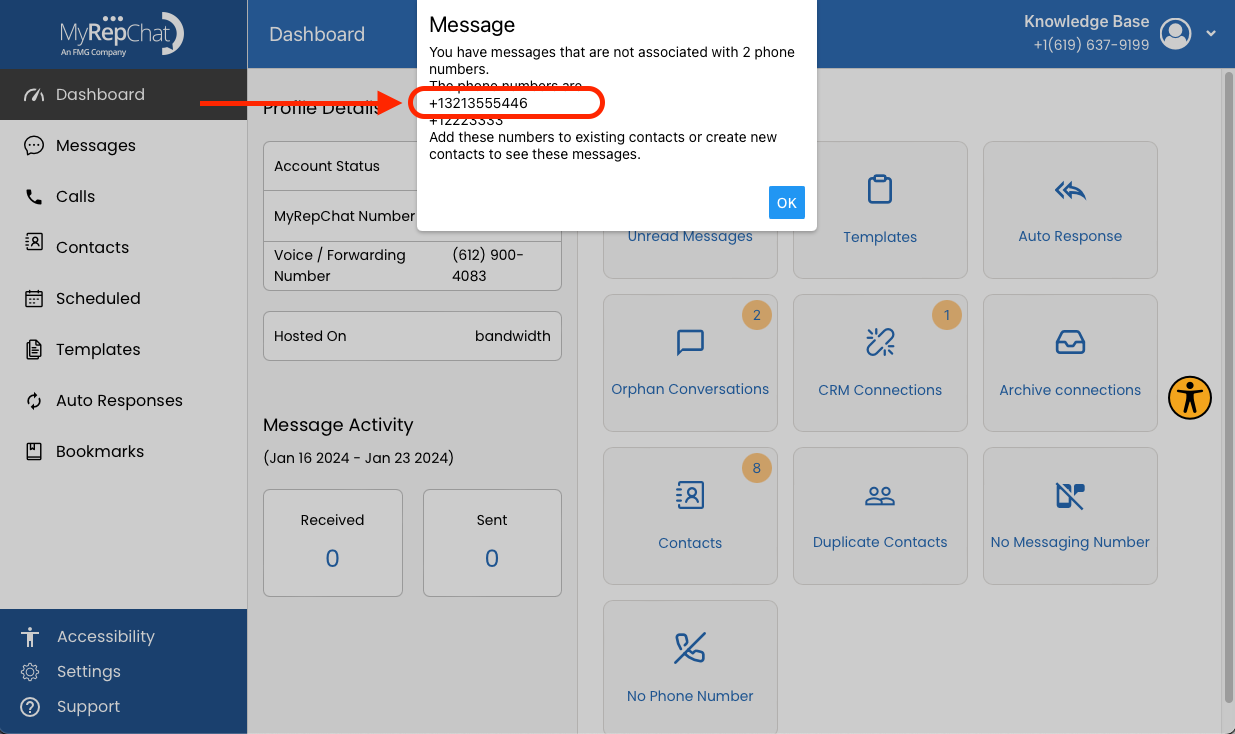This screenshot has height=734, width=1235.
Task: Click the Orphan Conversations badge showing 2
Action: tap(757, 315)
